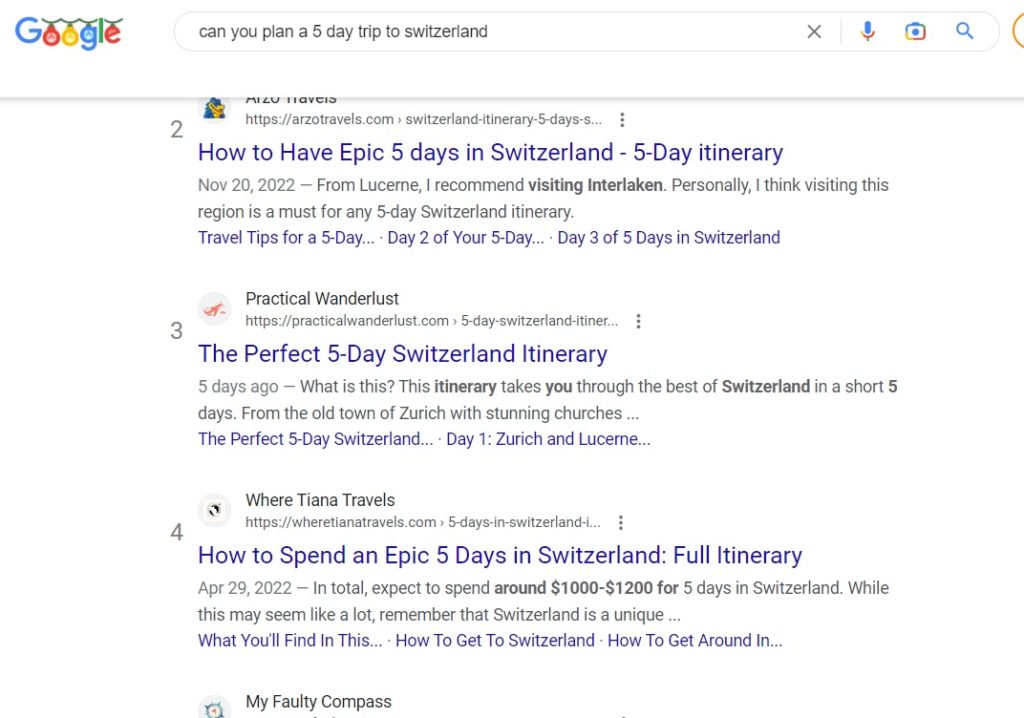Viewport: 1024px width, 718px height.
Task: Clear the search query with X icon
Action: (x=814, y=31)
